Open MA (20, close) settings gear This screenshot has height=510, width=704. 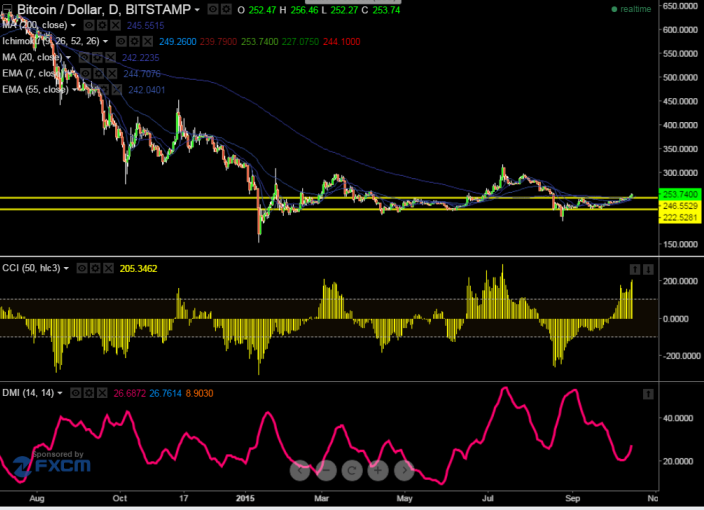coord(97,58)
